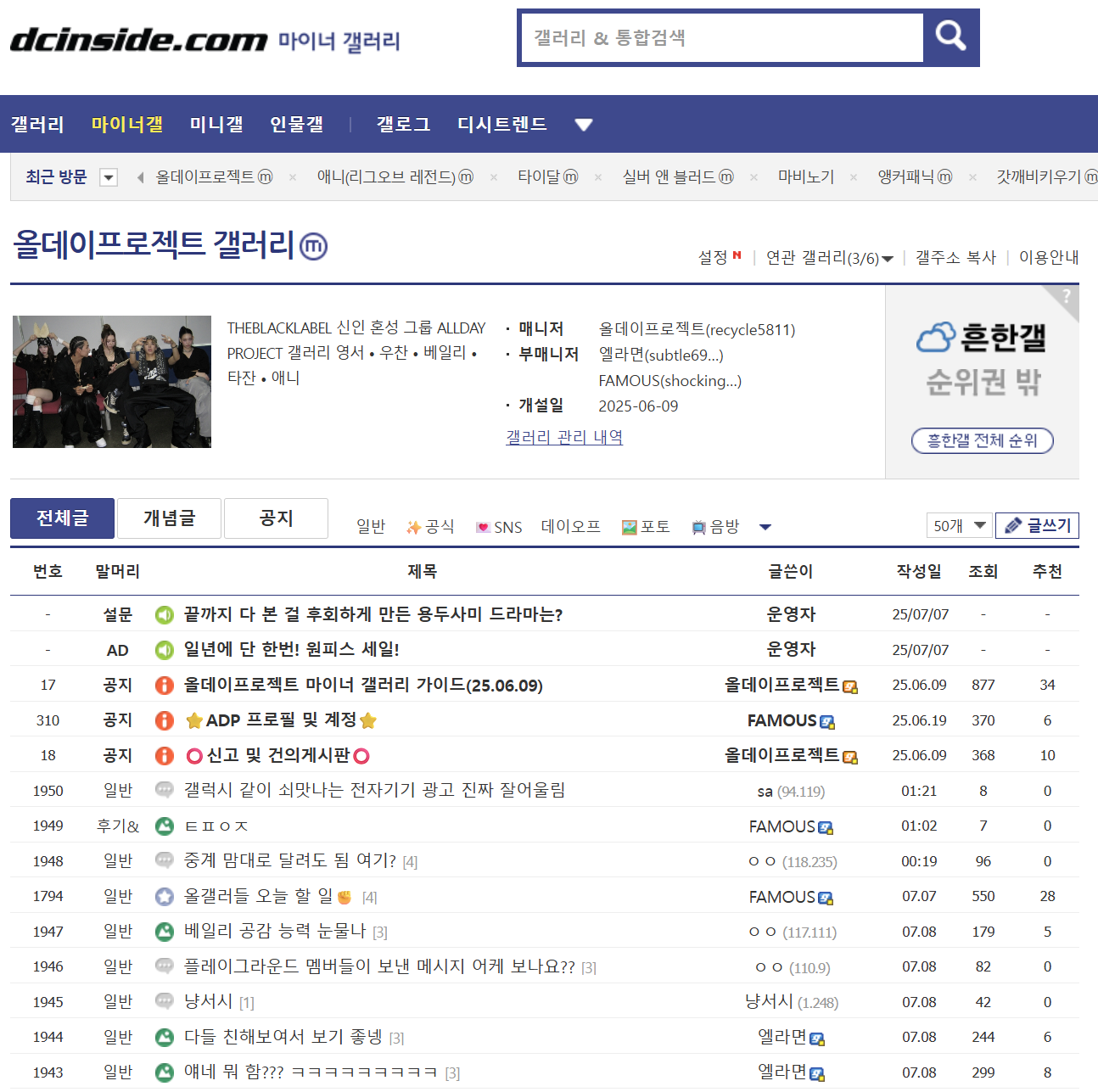Expand 연관 갤러리(3/6) dropdown
This screenshot has width=1098, height=1092.
click(829, 257)
